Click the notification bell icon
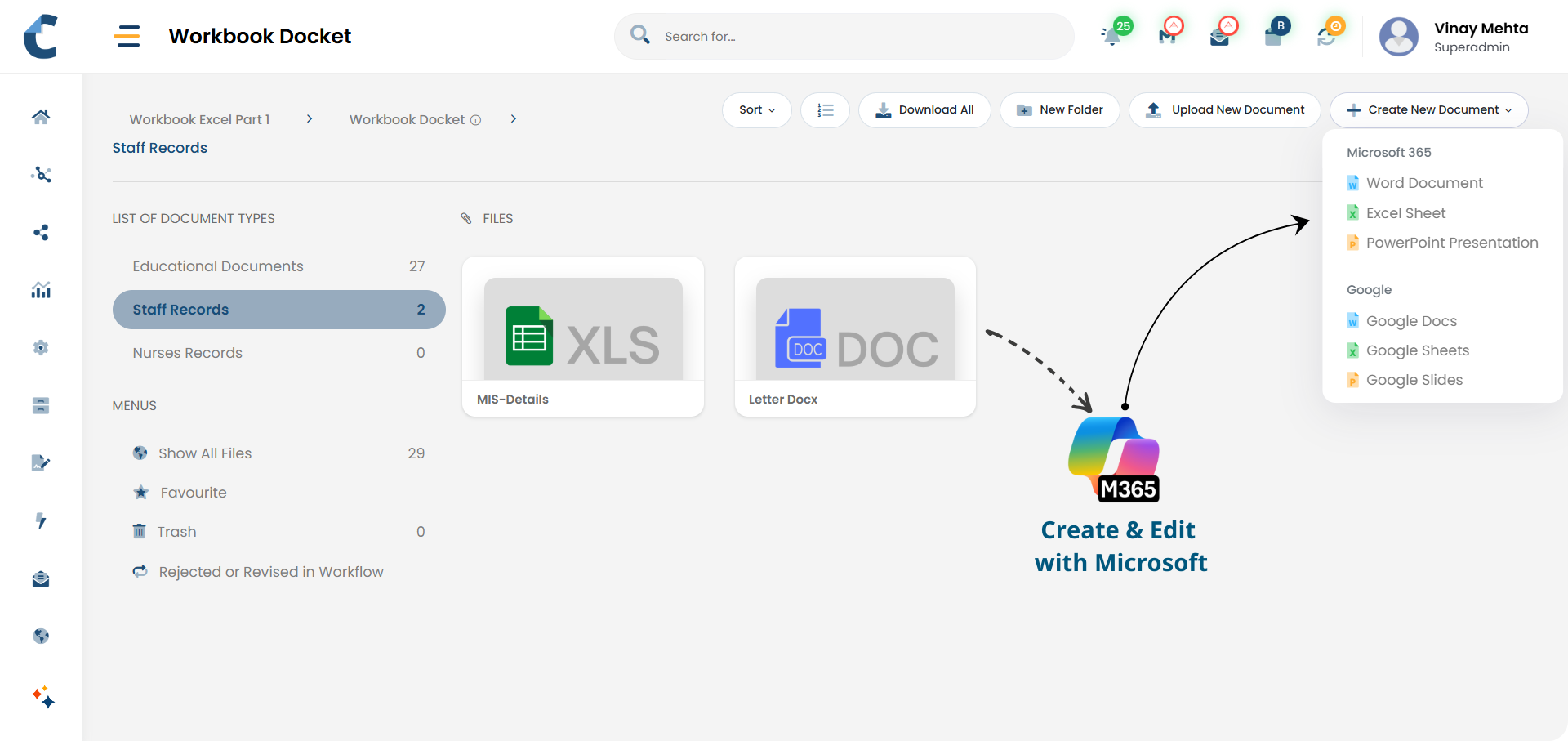1568x741 pixels. point(1111,36)
